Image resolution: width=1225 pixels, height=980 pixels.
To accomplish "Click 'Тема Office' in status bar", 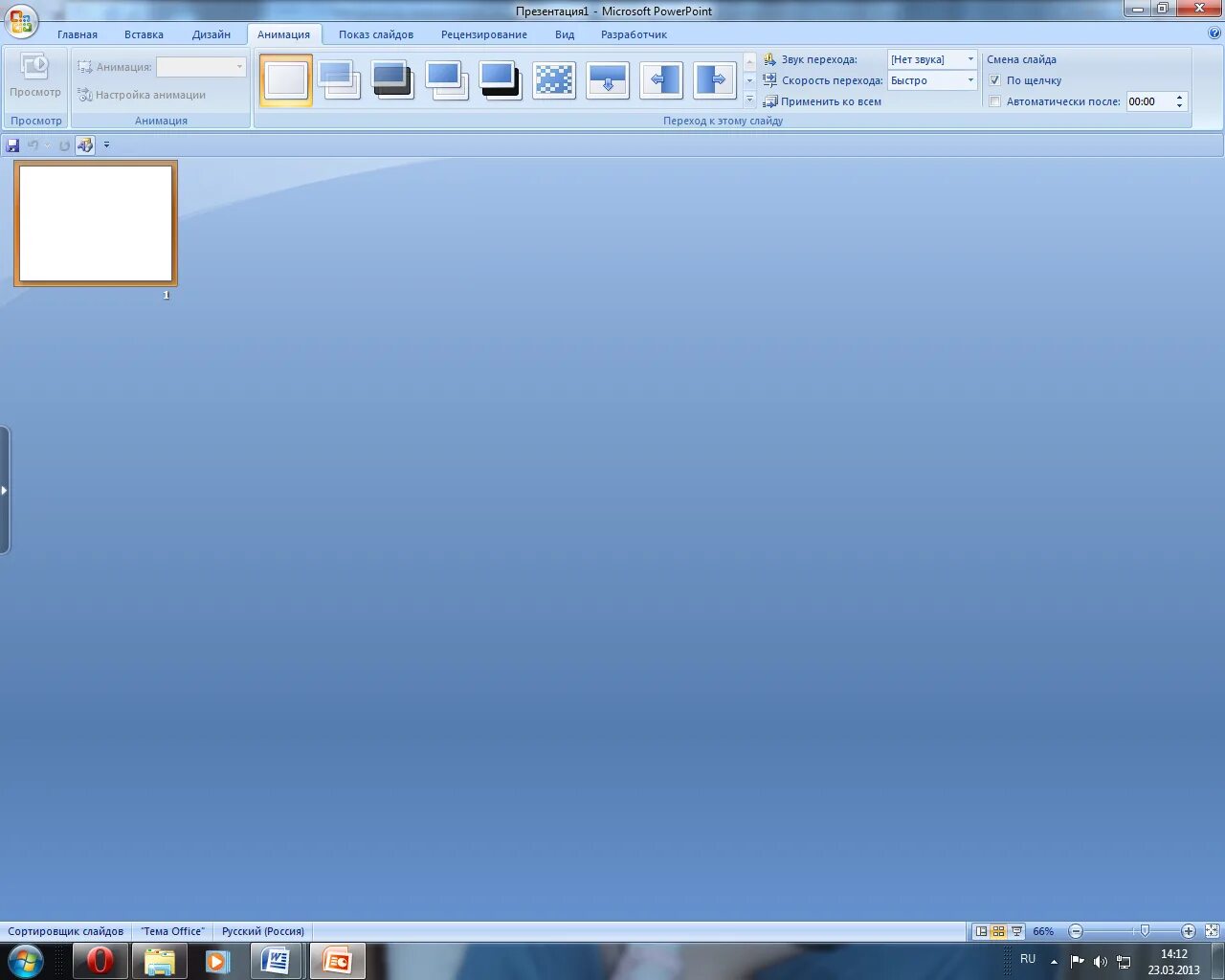I will [173, 931].
